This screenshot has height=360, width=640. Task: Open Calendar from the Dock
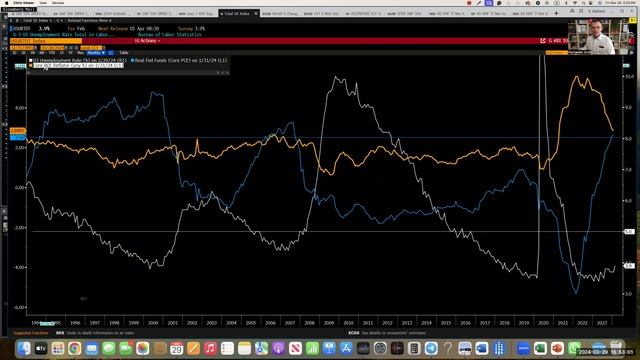coord(176,348)
